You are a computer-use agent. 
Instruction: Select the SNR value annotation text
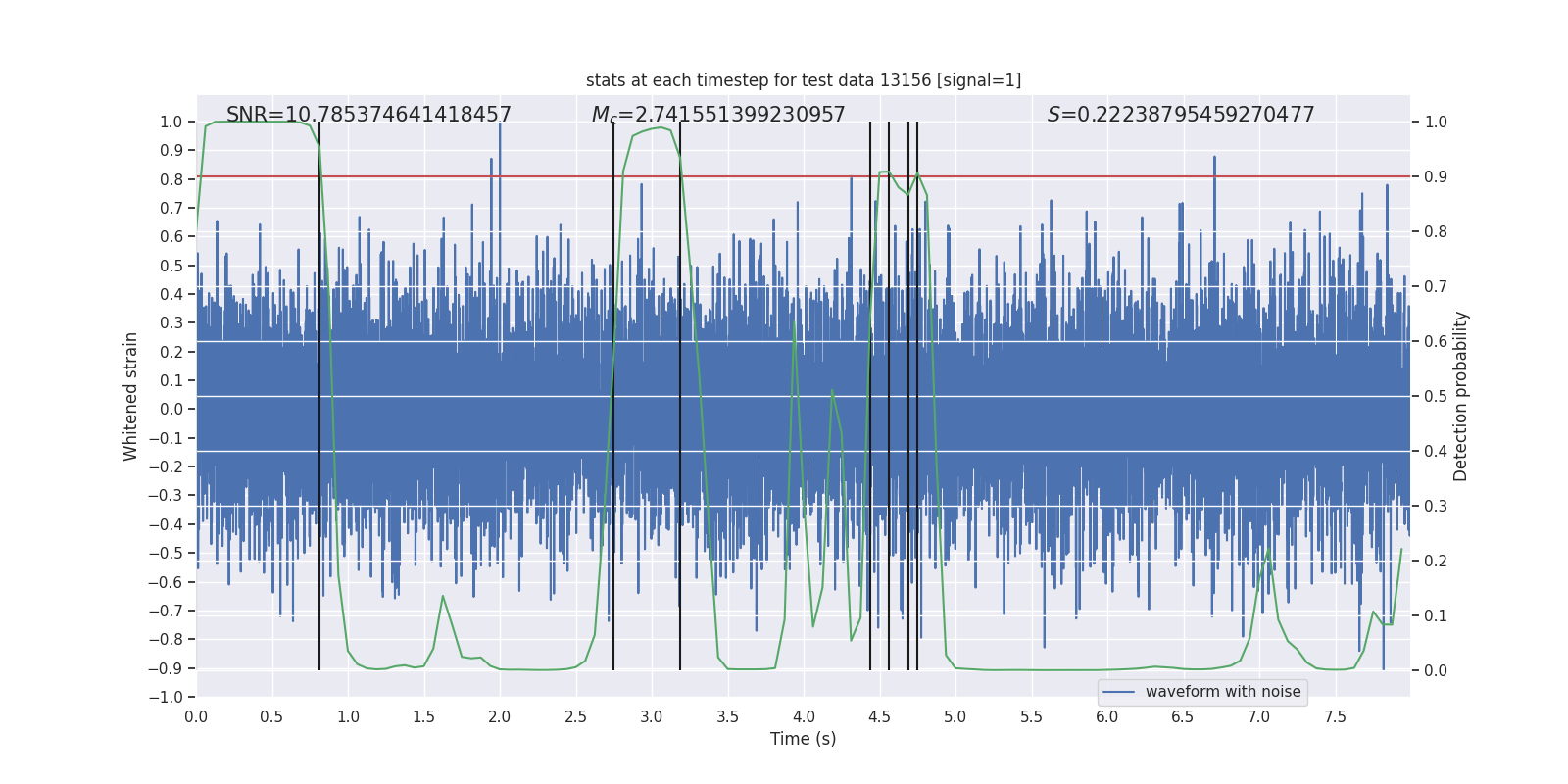(368, 115)
